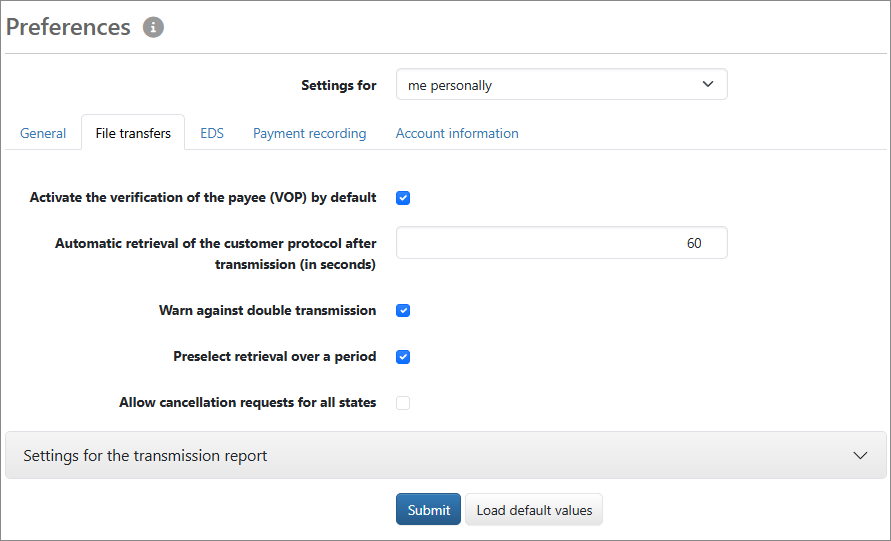Viewport: 891px width, 541px height.
Task: Switch to the General tab
Action: (43, 133)
